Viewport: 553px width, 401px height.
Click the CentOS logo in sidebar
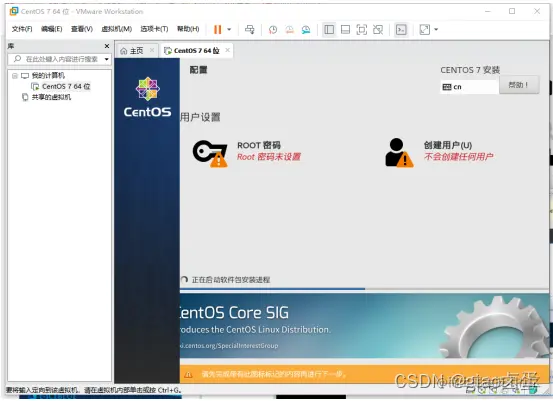click(x=147, y=97)
